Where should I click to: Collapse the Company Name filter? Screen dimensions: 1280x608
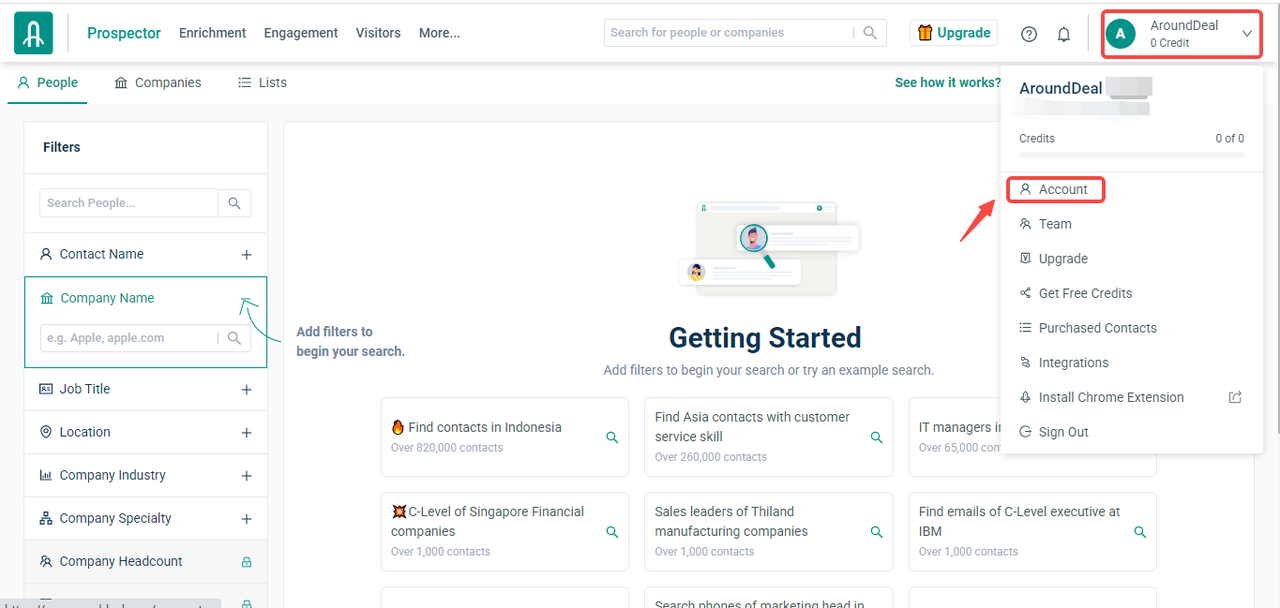246,298
